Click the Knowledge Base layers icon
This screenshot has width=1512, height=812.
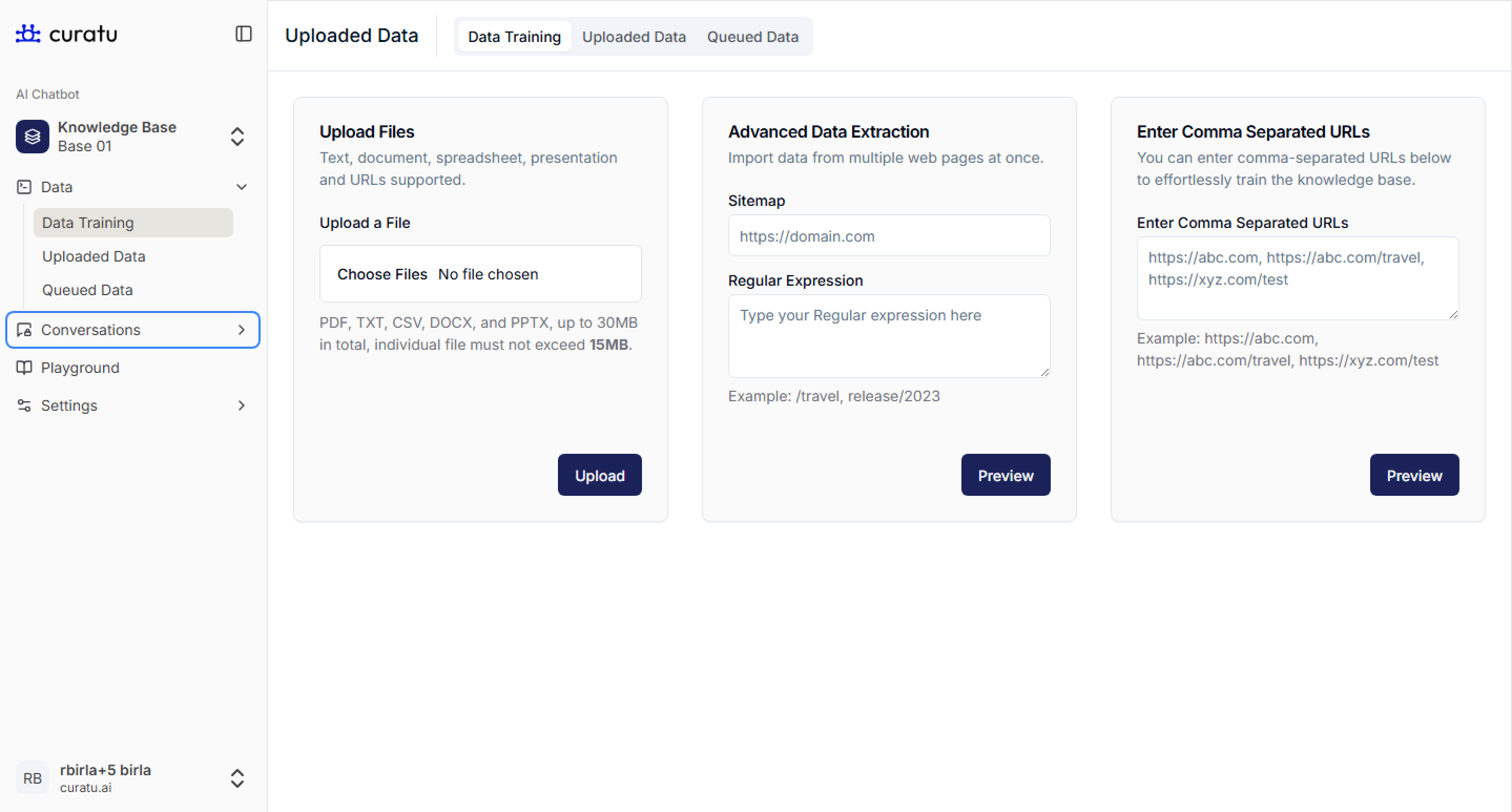point(32,137)
